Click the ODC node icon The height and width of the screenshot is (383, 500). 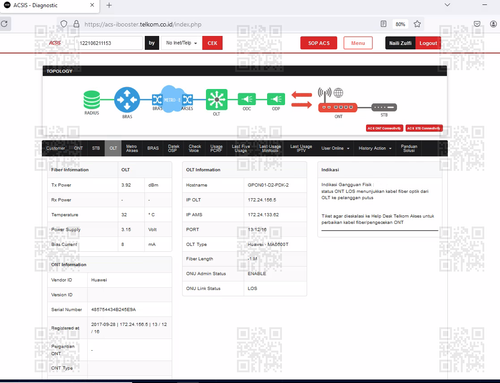247,99
